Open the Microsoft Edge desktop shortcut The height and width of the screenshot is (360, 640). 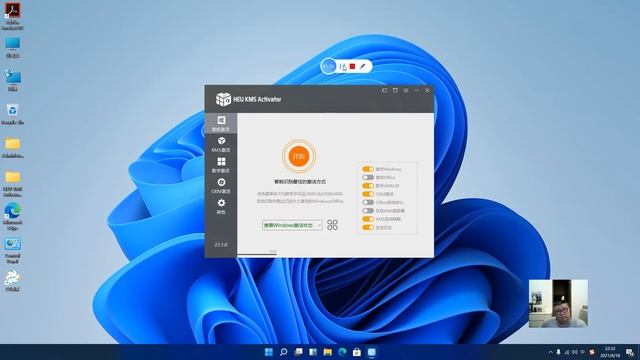point(13,216)
